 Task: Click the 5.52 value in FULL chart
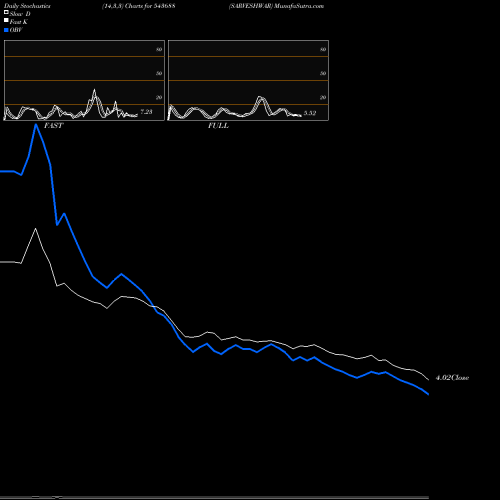(x=310, y=113)
